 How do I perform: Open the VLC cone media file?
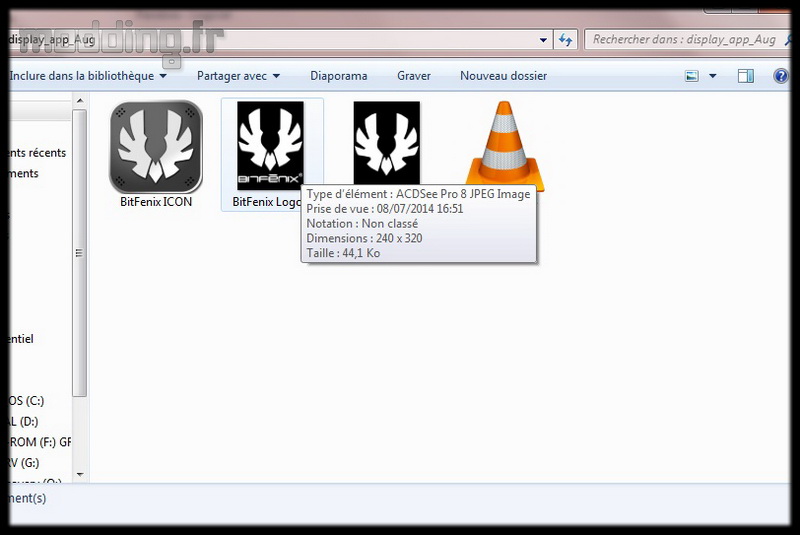point(505,146)
